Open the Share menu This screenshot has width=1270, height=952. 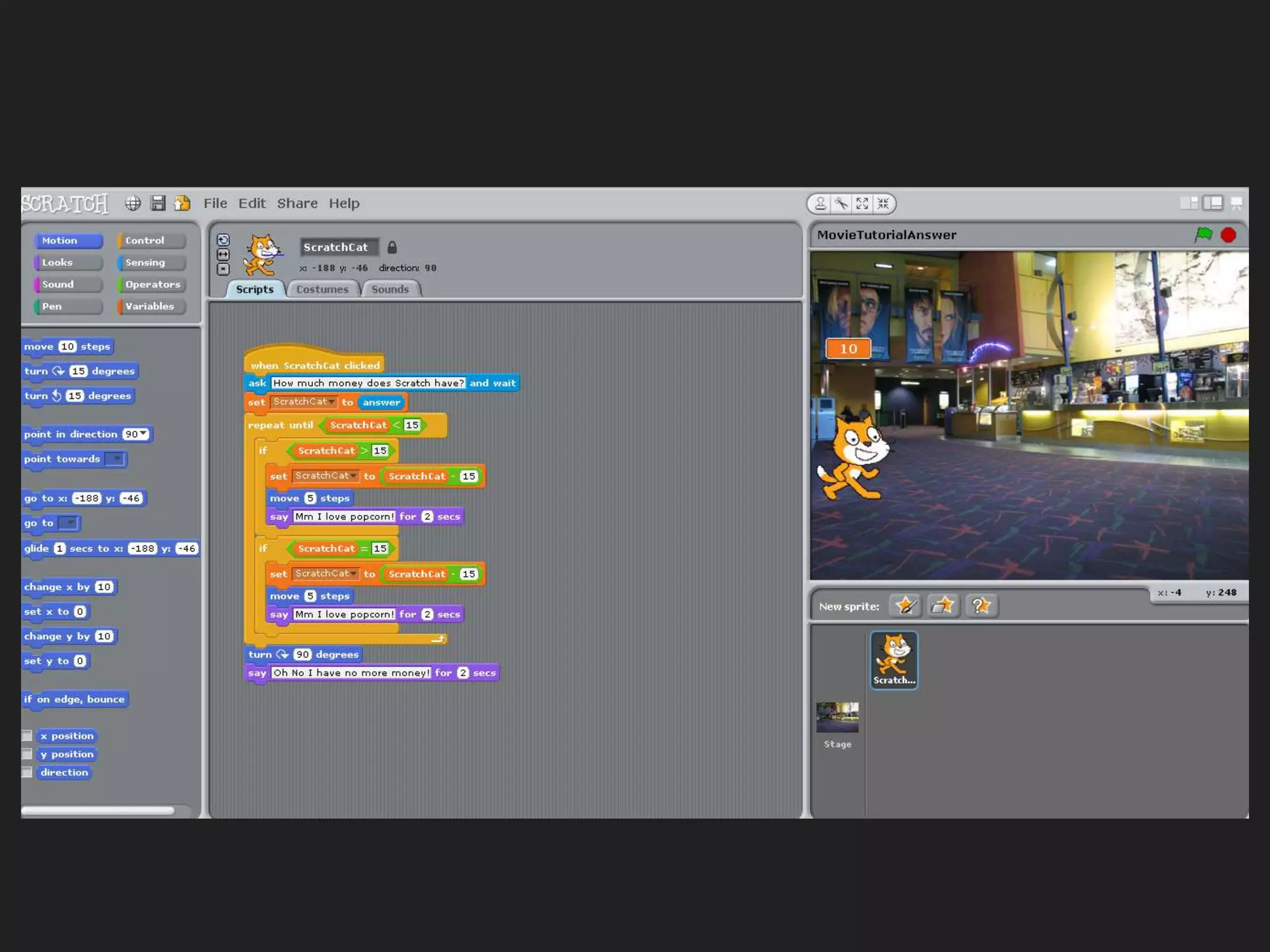pos(297,203)
